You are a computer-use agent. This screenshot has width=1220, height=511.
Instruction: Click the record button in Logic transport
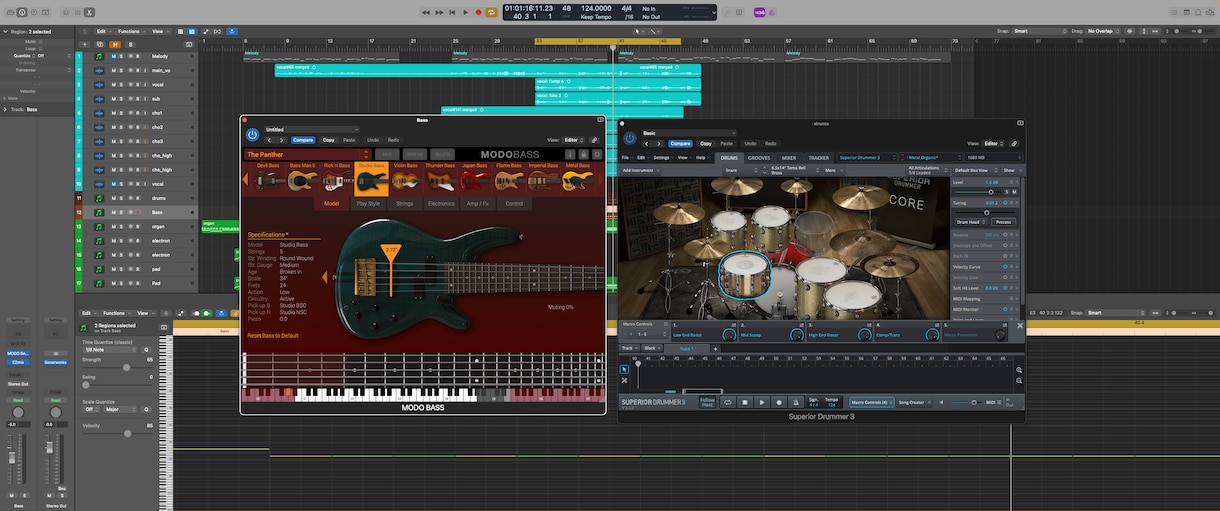(x=478, y=12)
